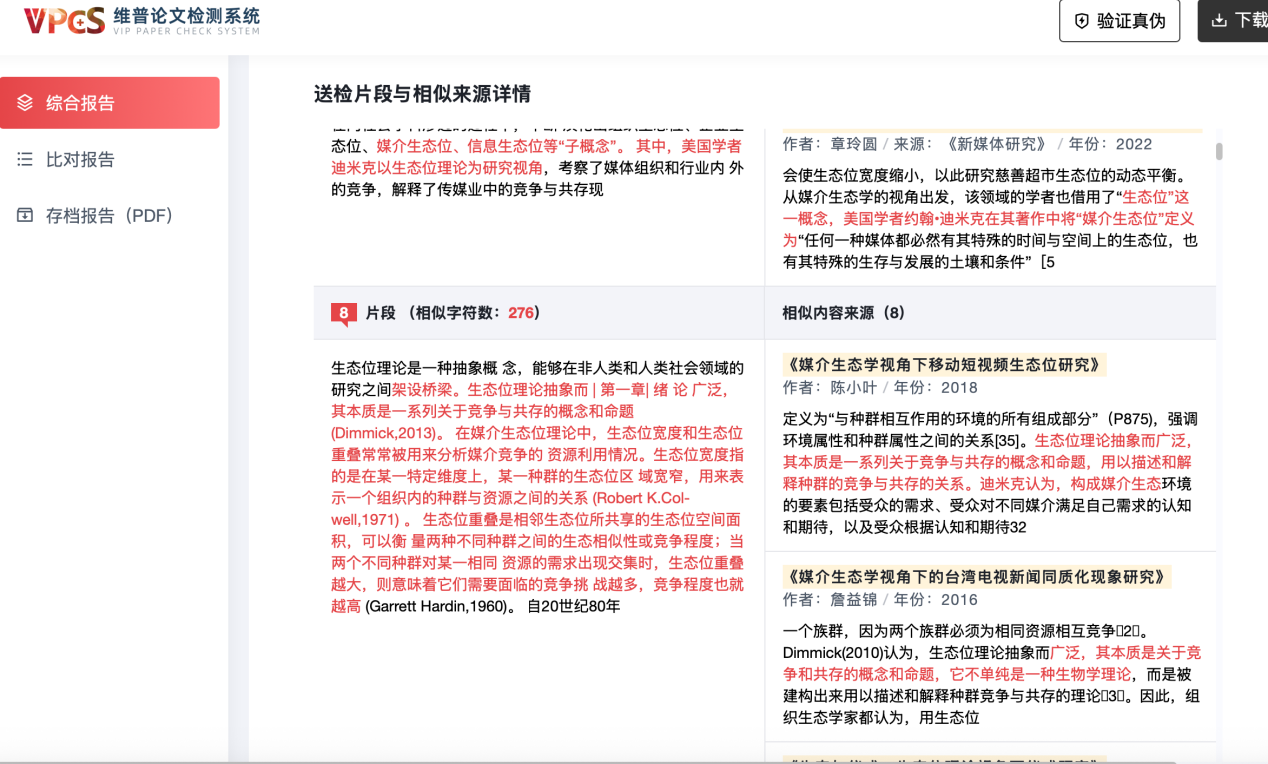The image size is (1268, 764).
Task: Click the heading 送检片段与相似来源详情
Action: 422,94
